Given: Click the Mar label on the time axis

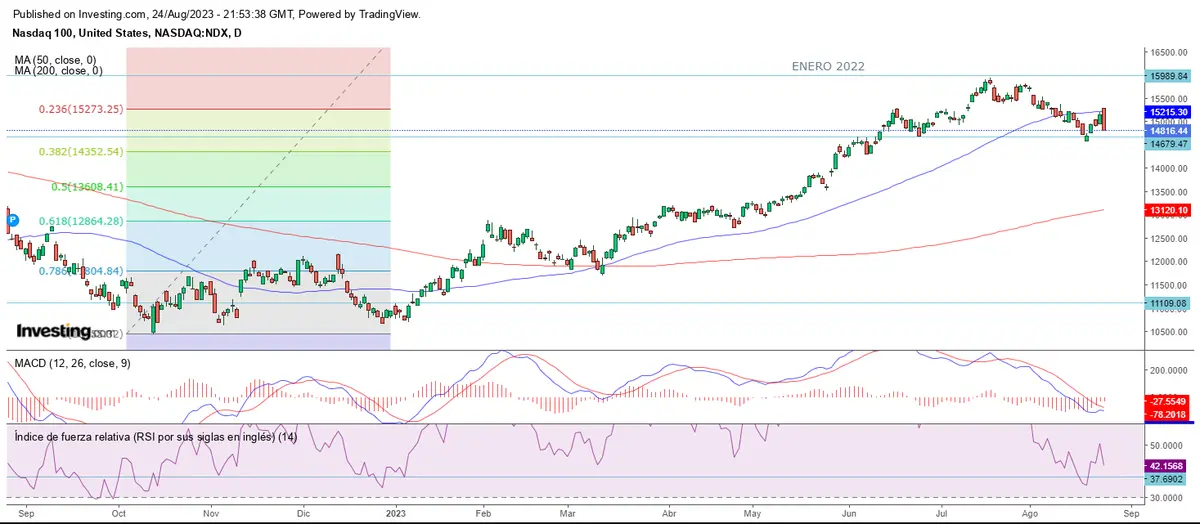Looking at the screenshot, I should click(569, 513).
